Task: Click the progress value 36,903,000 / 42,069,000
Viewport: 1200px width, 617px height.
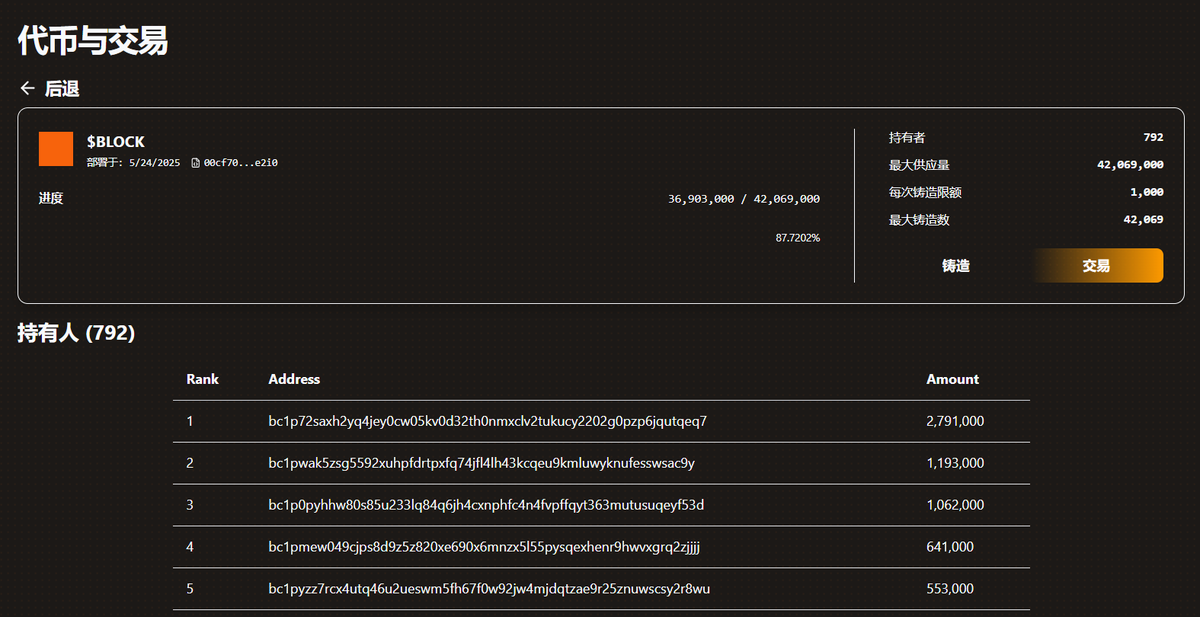Action: (744, 199)
